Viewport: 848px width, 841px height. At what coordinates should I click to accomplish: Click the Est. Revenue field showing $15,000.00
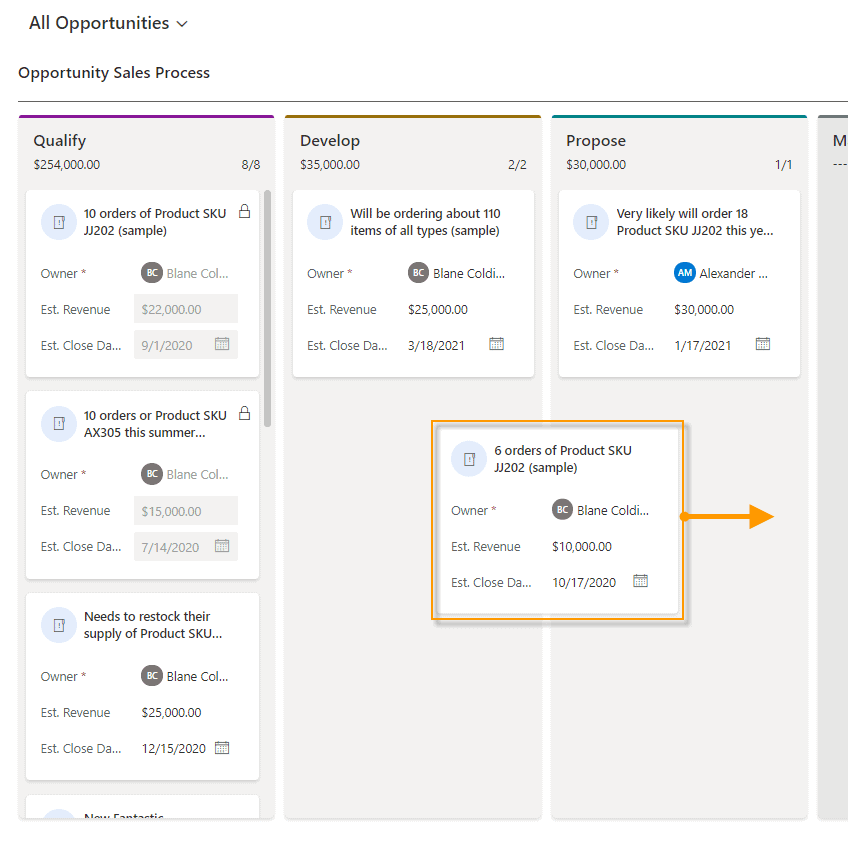186,511
